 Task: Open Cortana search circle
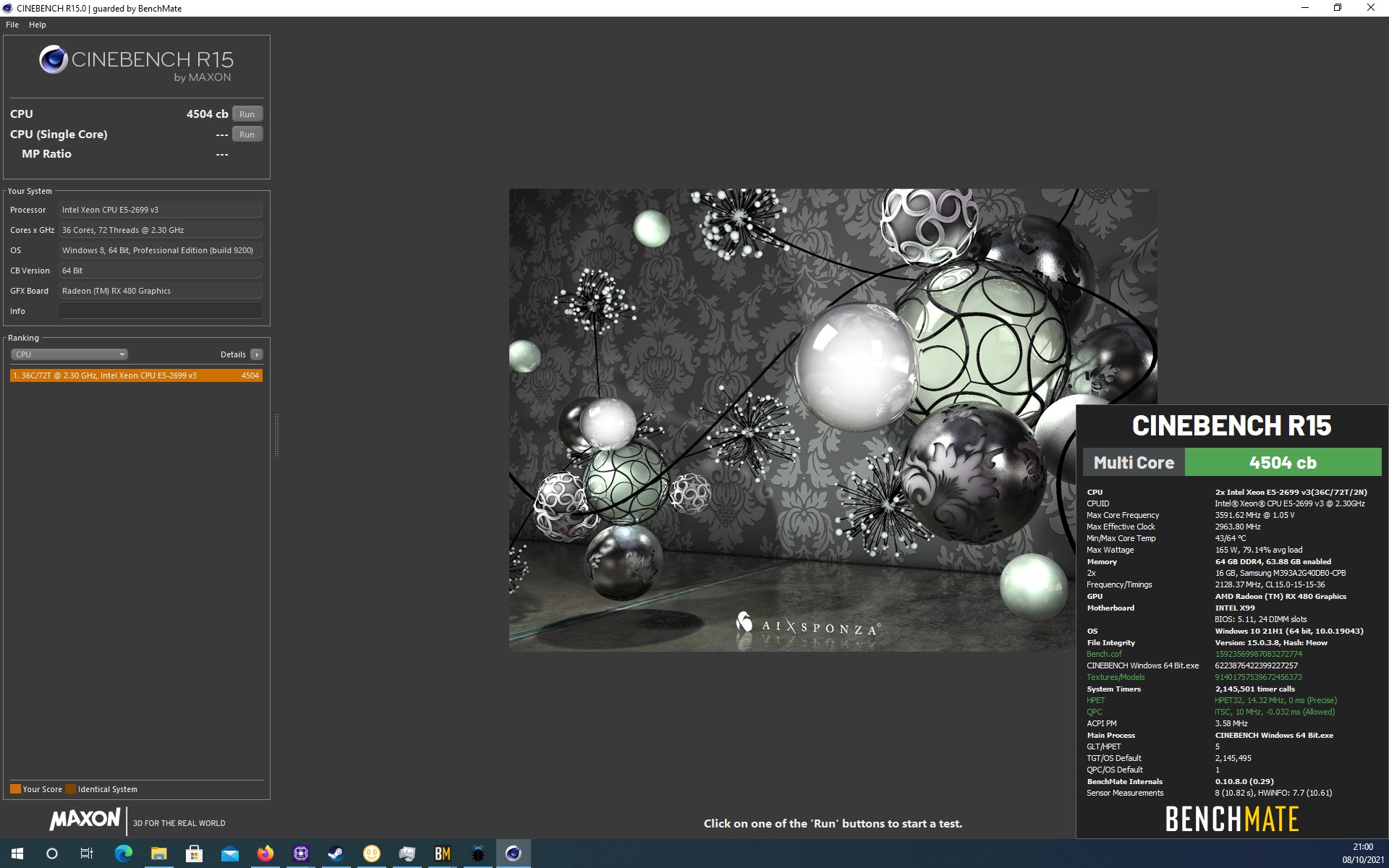click(52, 854)
